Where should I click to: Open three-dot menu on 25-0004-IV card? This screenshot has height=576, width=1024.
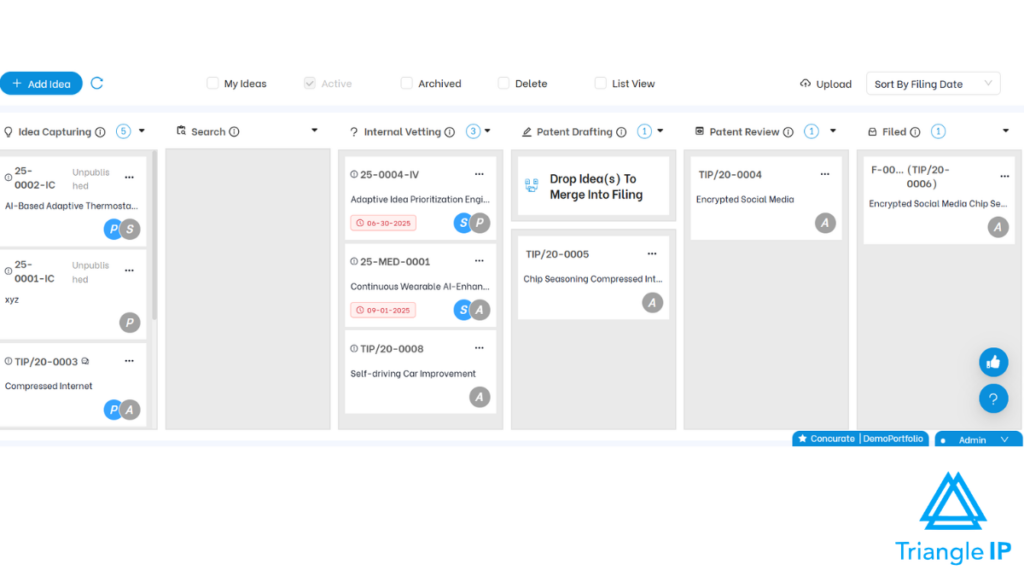479,174
